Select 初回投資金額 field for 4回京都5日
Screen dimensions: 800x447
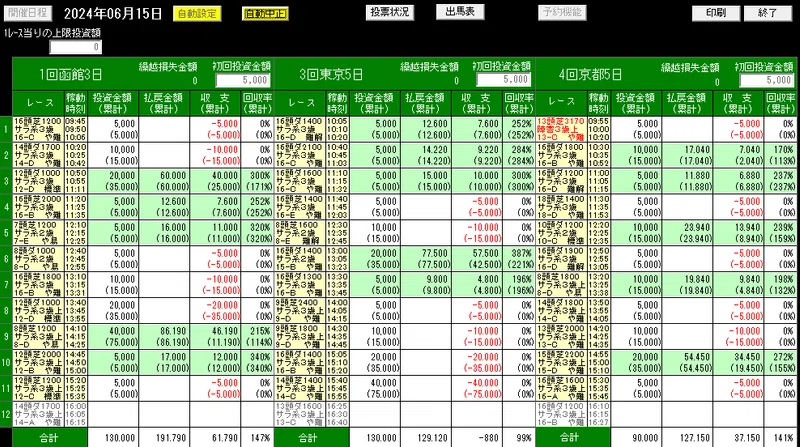click(x=766, y=80)
